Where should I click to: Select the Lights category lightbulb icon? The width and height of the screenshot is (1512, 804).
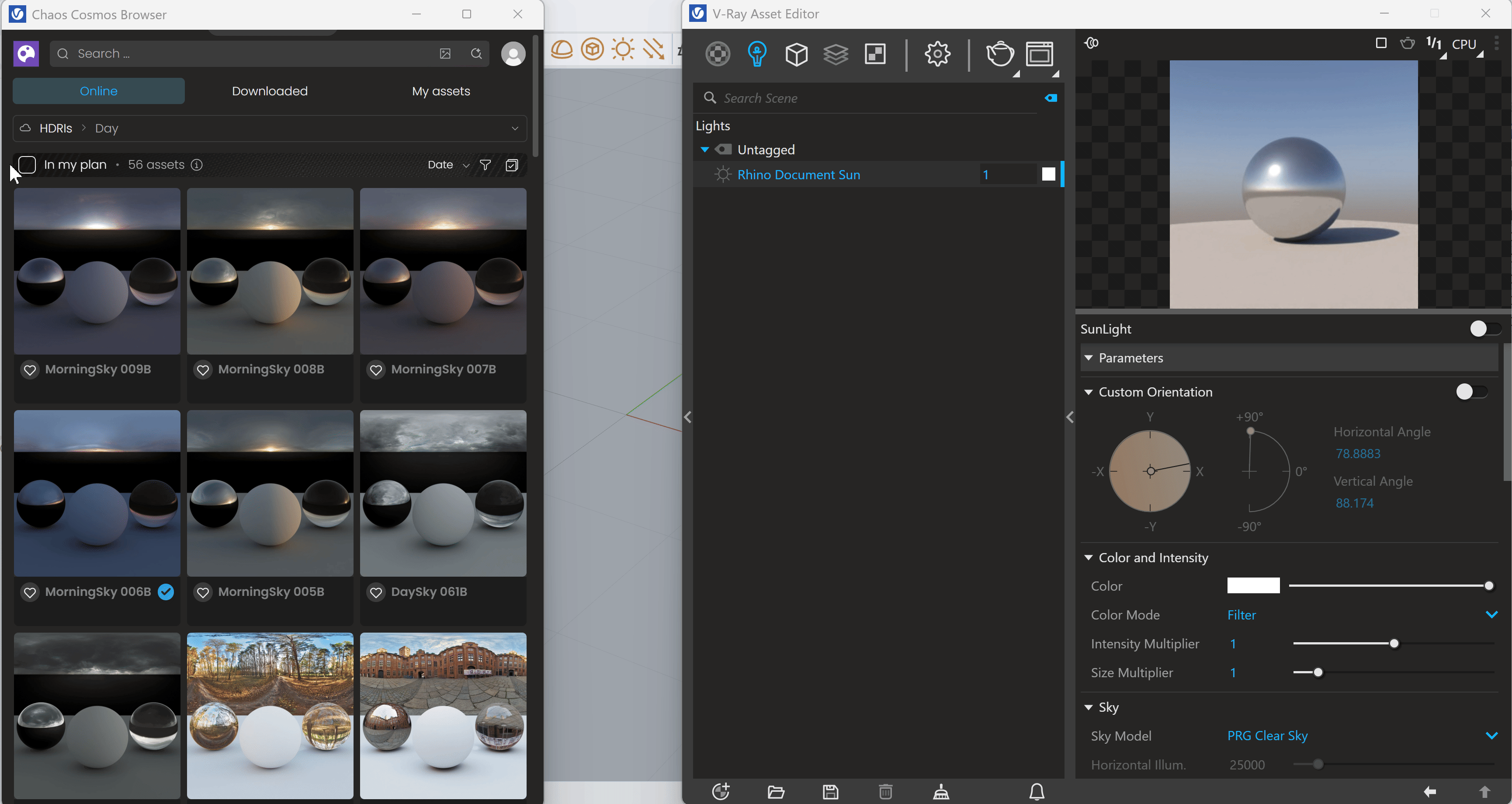pos(757,54)
